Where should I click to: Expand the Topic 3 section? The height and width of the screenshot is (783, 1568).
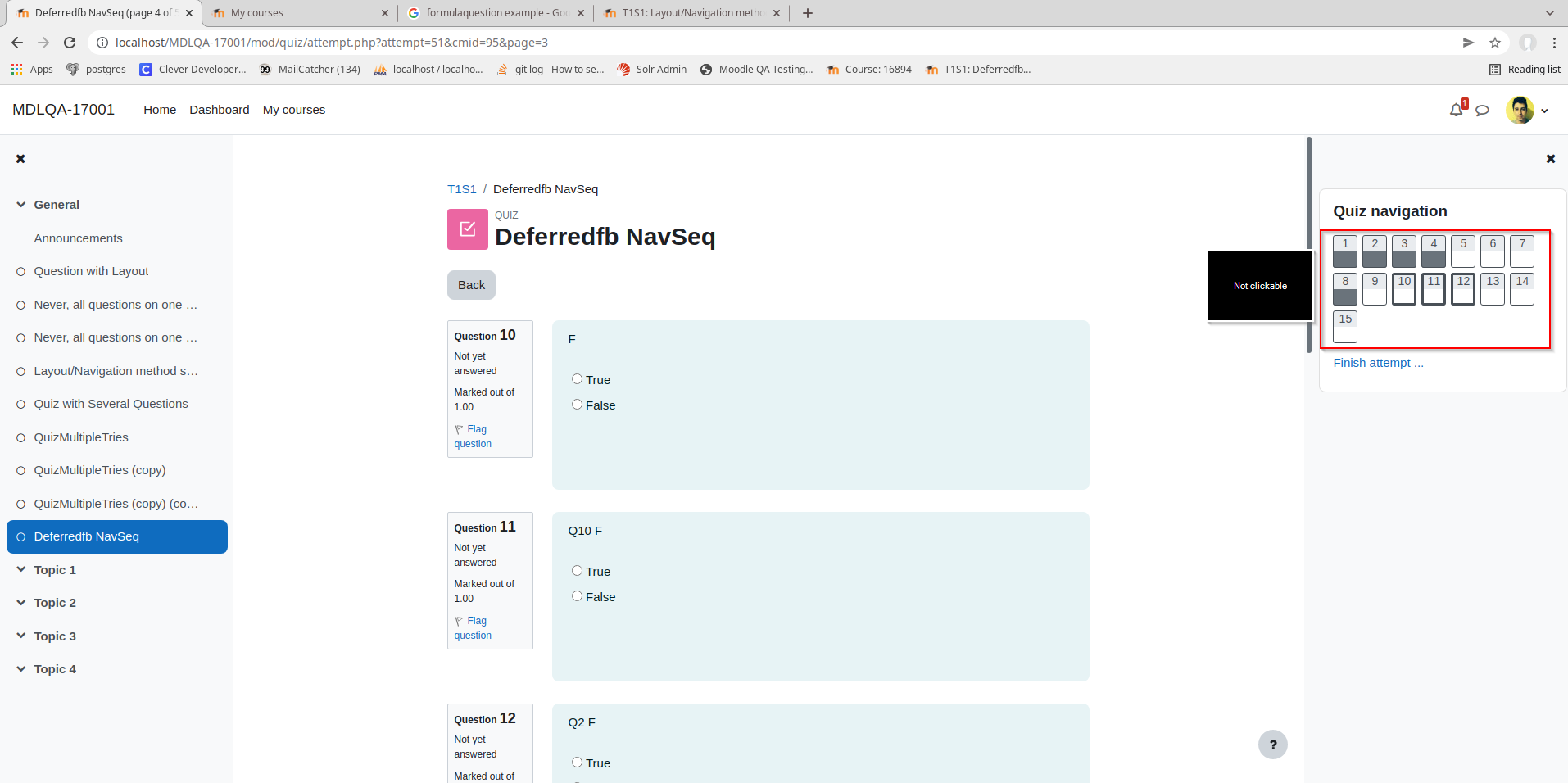(x=20, y=636)
